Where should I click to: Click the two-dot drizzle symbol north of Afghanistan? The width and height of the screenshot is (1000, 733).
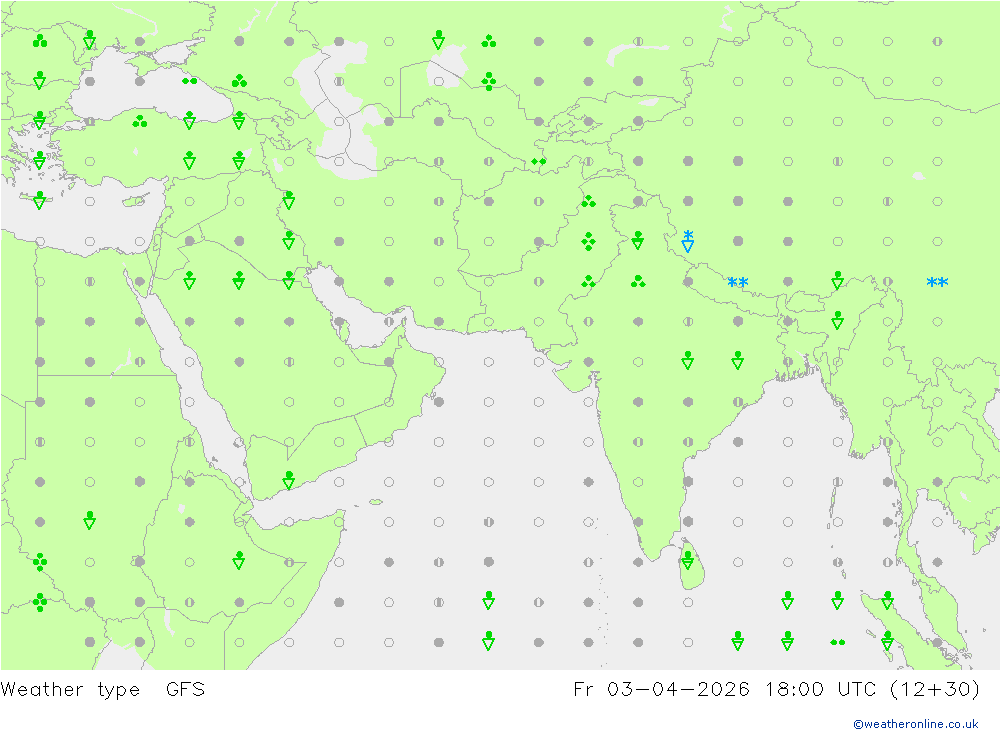tap(538, 161)
